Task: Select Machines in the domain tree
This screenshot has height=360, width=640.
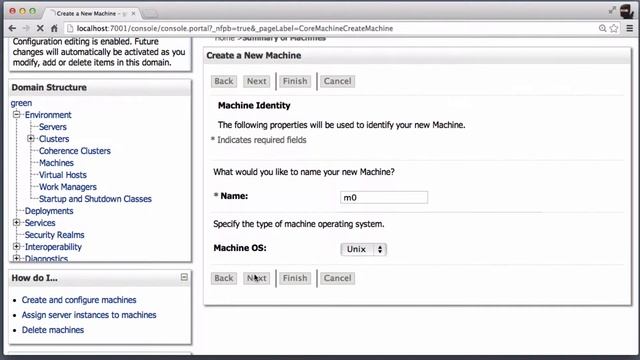Action: coord(56,163)
